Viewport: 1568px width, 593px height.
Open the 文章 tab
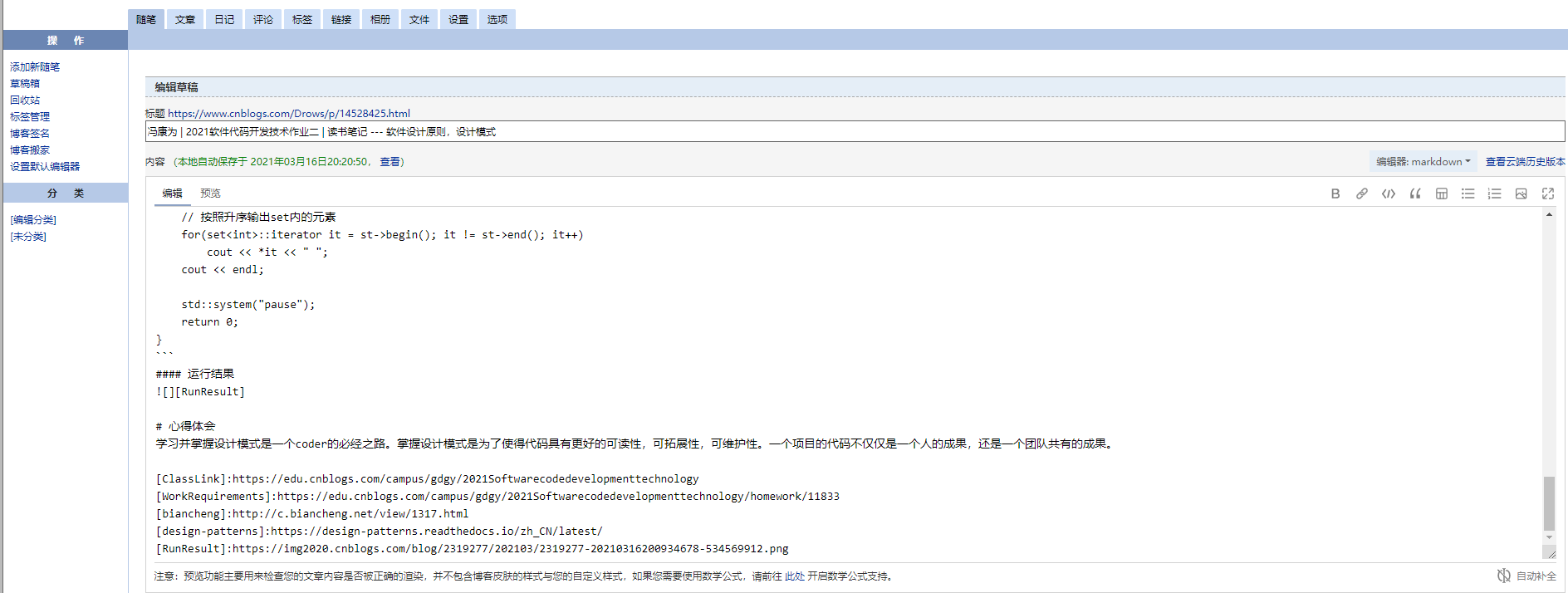tap(185, 19)
